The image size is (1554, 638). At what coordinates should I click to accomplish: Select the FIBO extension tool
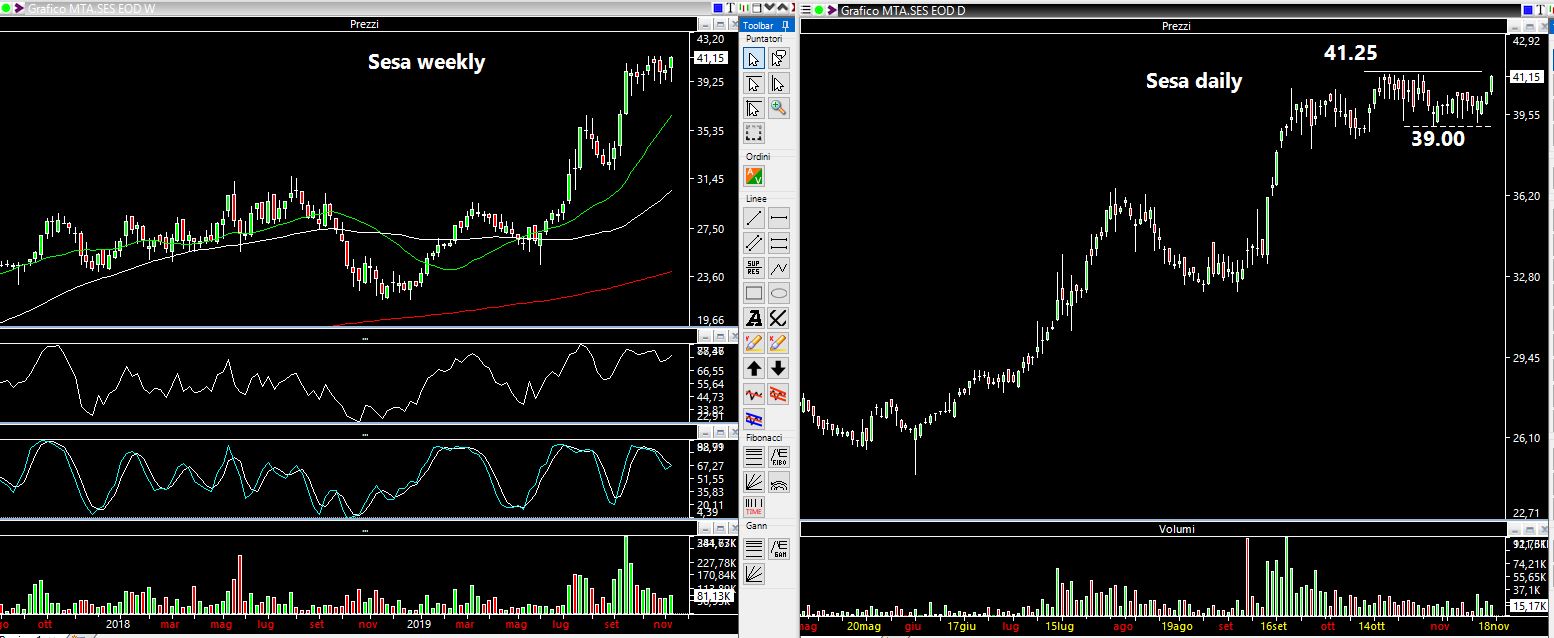779,458
